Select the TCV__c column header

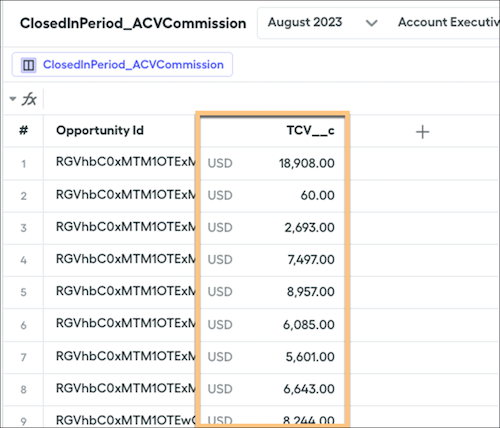tap(272, 131)
